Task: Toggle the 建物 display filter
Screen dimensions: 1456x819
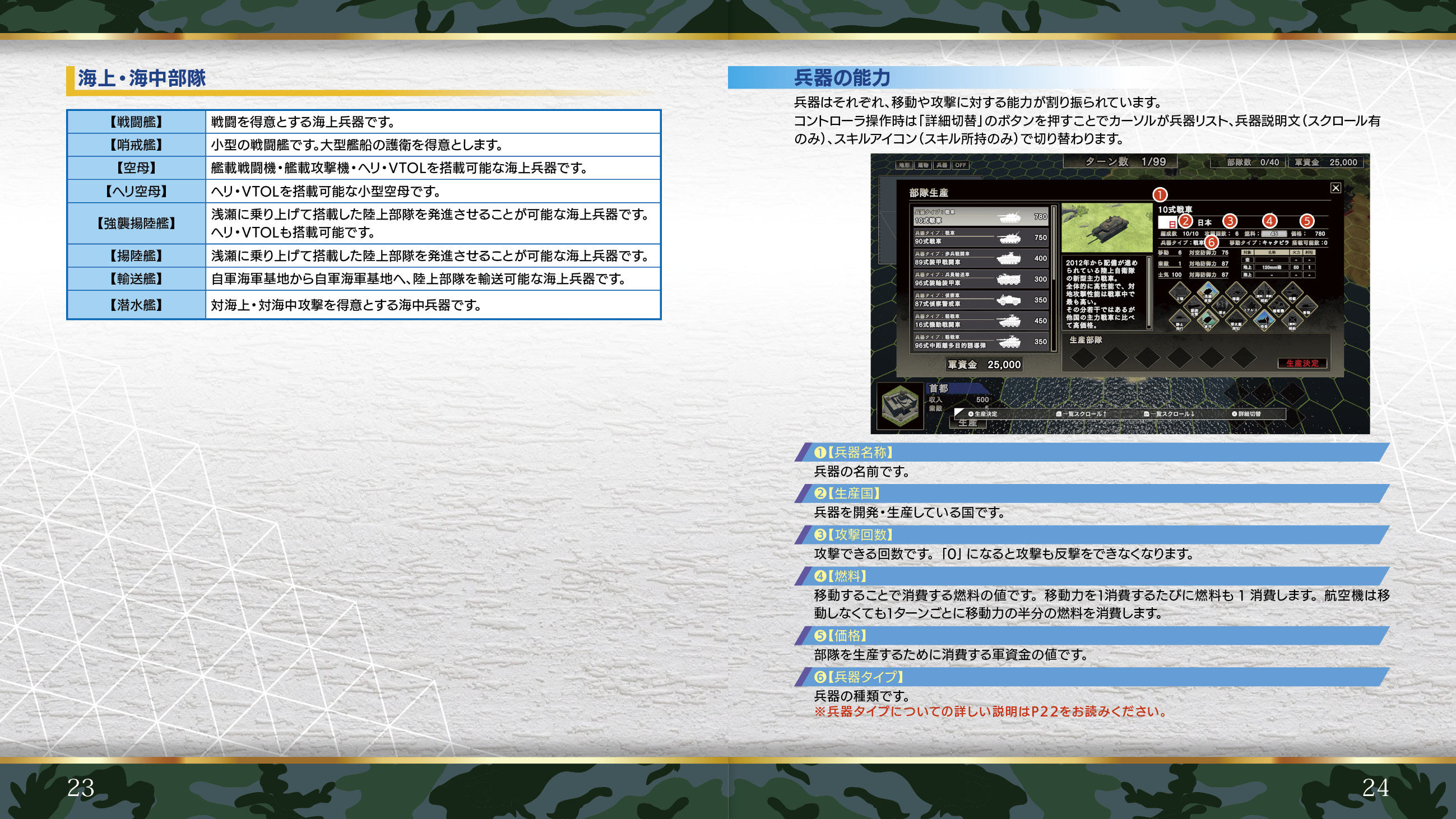Action: pyautogui.click(x=923, y=165)
